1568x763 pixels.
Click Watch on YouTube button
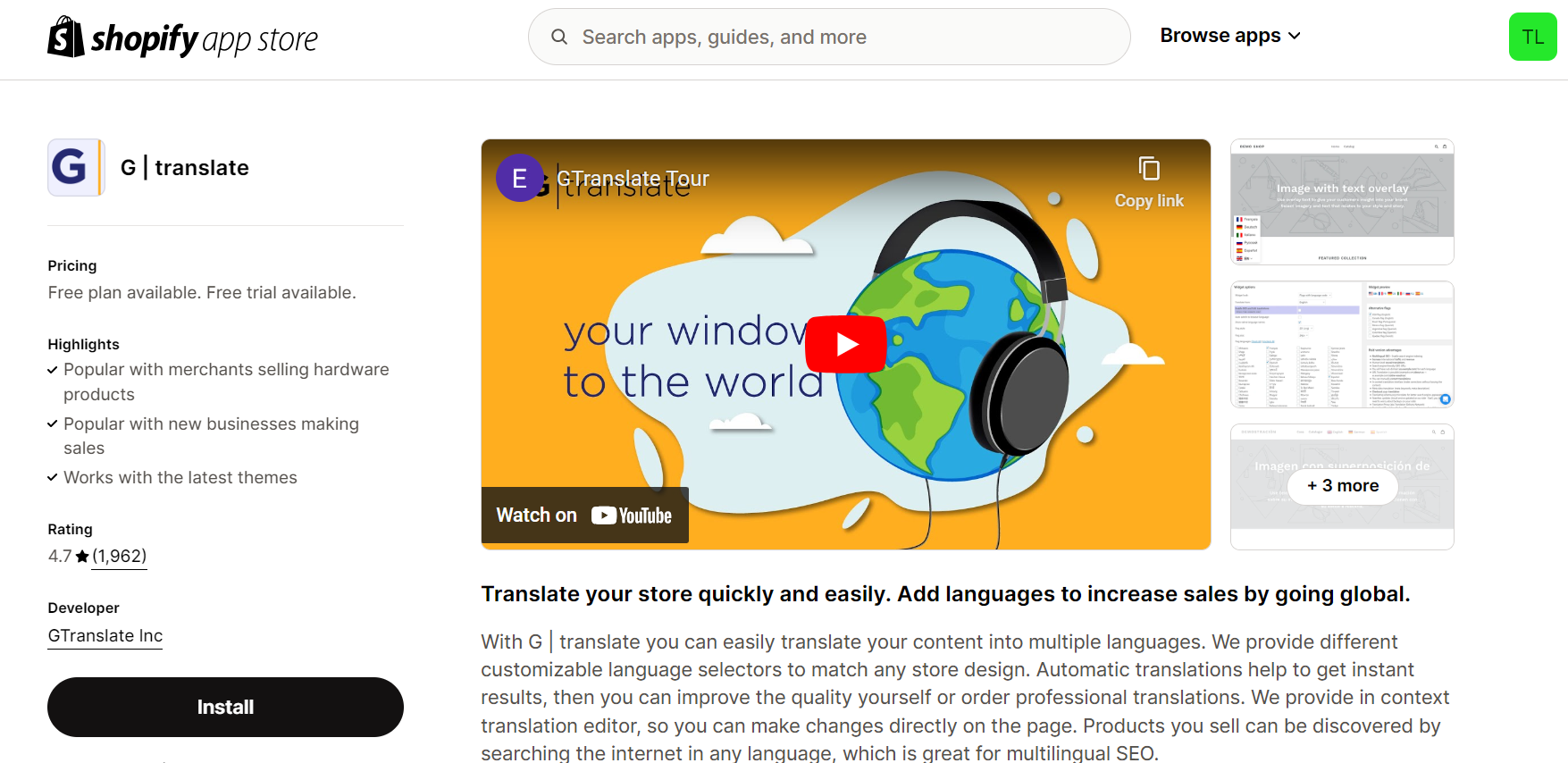tap(585, 516)
